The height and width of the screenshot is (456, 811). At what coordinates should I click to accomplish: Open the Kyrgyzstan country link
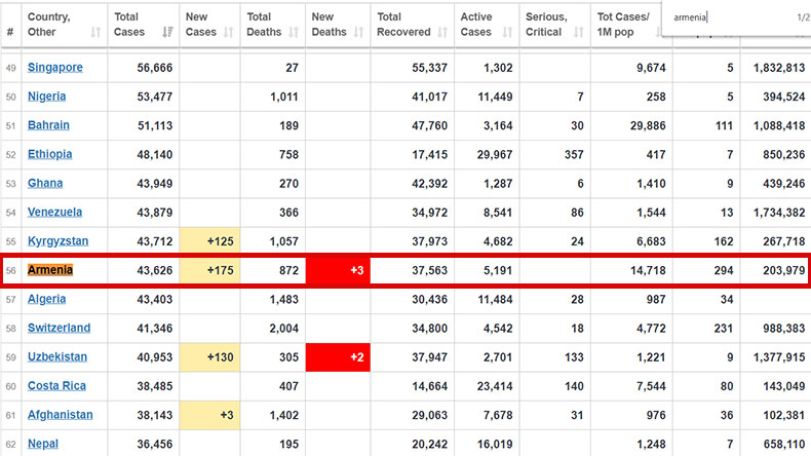click(x=58, y=241)
